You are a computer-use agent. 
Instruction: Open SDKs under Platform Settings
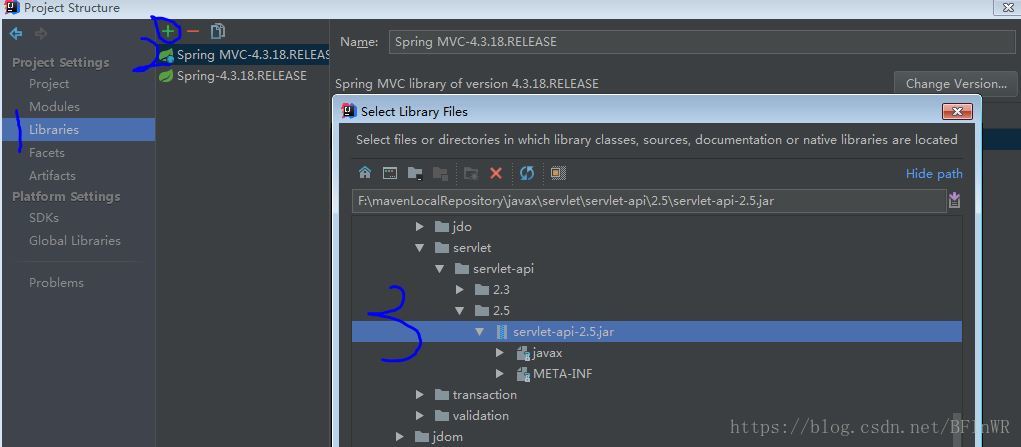pyautogui.click(x=44, y=218)
